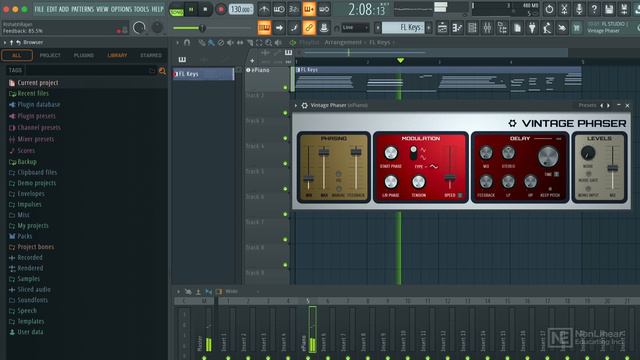Open the playlist window icon
640x360 pixels.
(x=442, y=28)
